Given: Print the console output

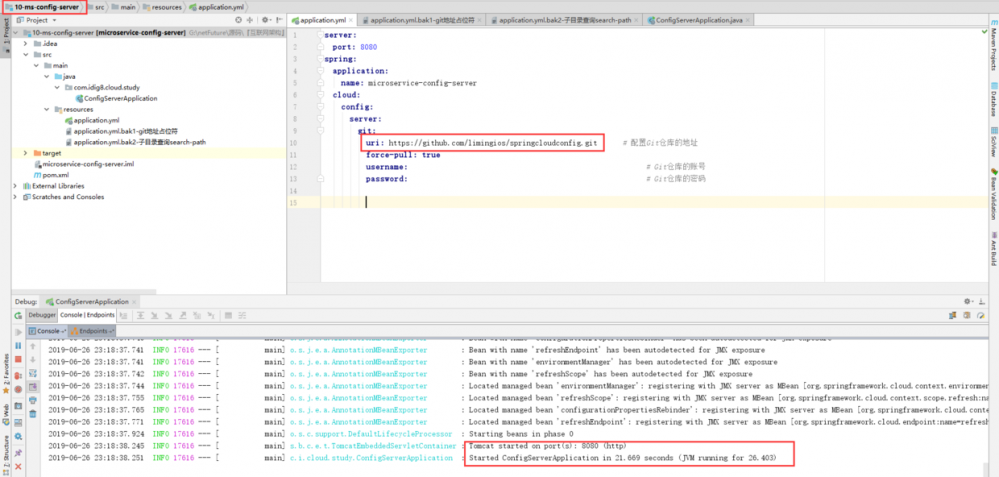Looking at the screenshot, I should click(x=32, y=400).
